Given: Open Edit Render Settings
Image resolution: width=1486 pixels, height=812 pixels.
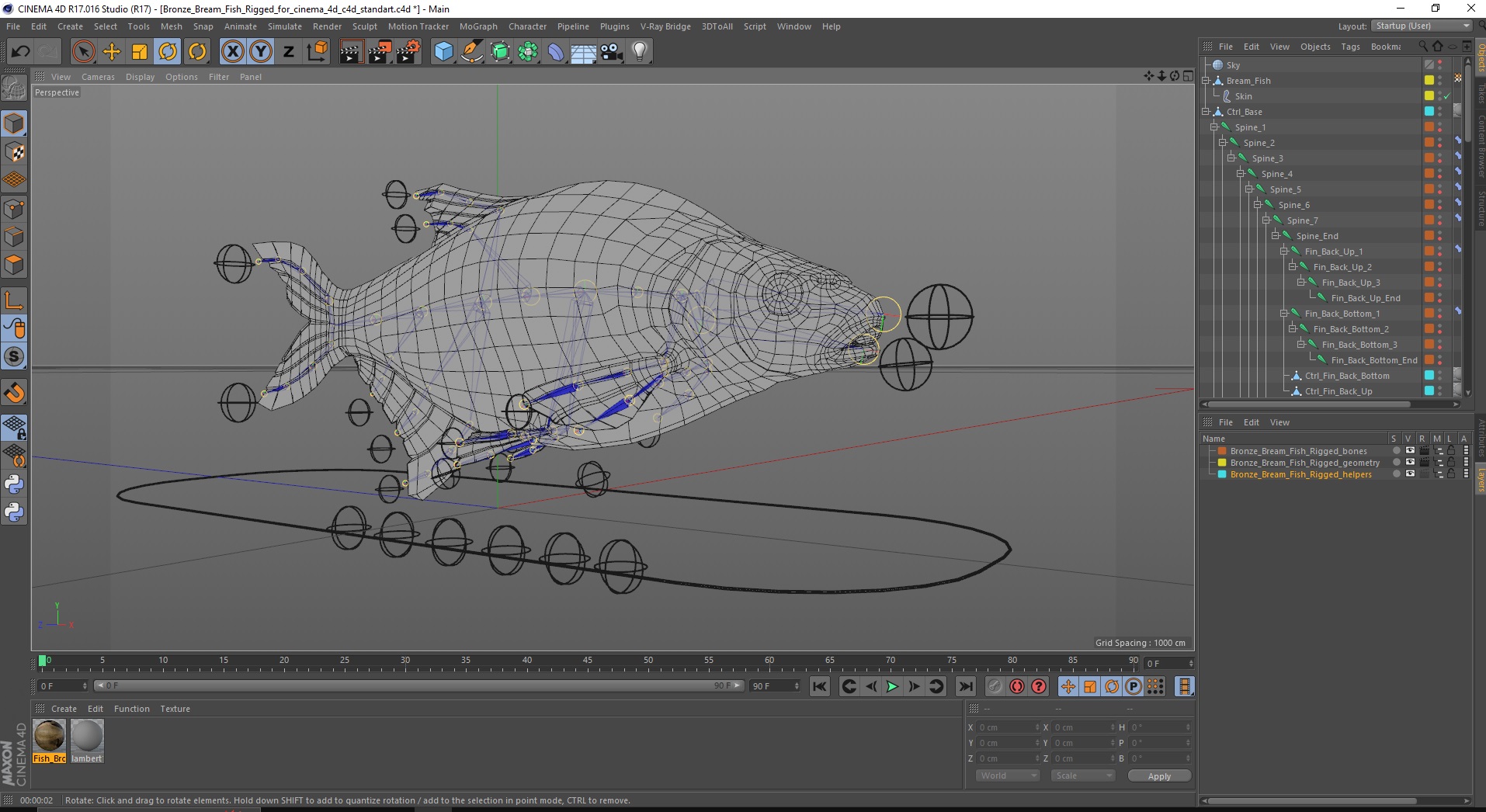Looking at the screenshot, I should [408, 52].
